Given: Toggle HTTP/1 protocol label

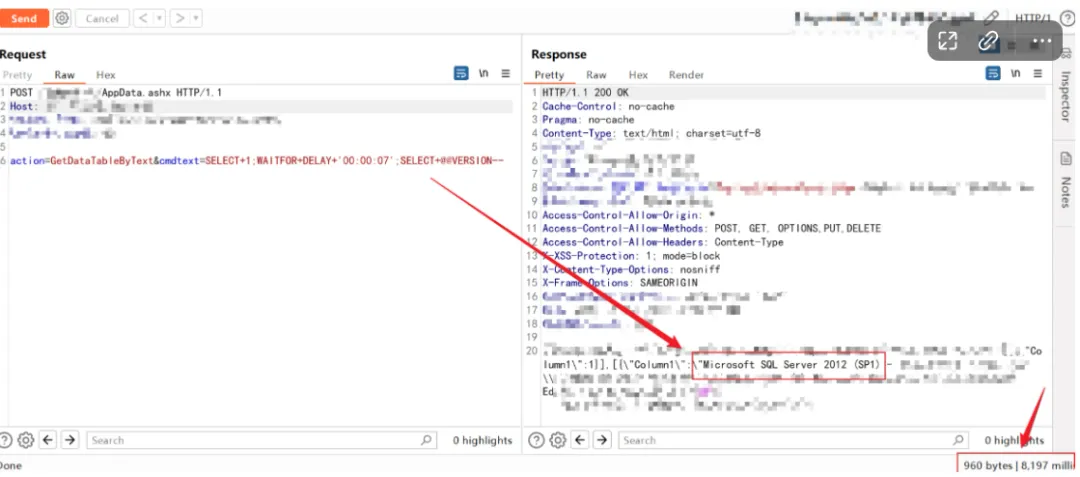Looking at the screenshot, I should click(x=1032, y=19).
